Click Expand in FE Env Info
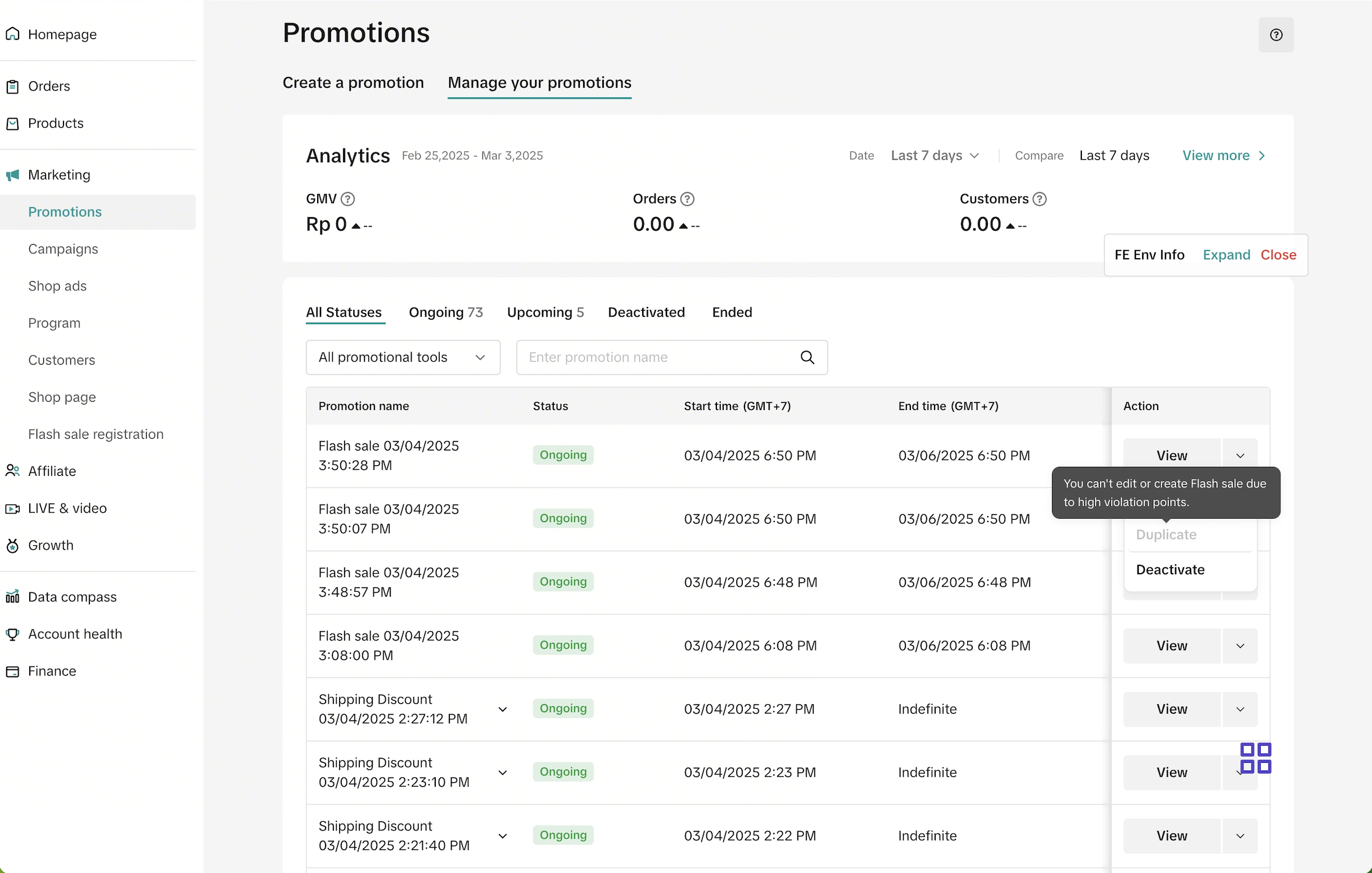Screen dimensions: 1372x873 point(1226,255)
